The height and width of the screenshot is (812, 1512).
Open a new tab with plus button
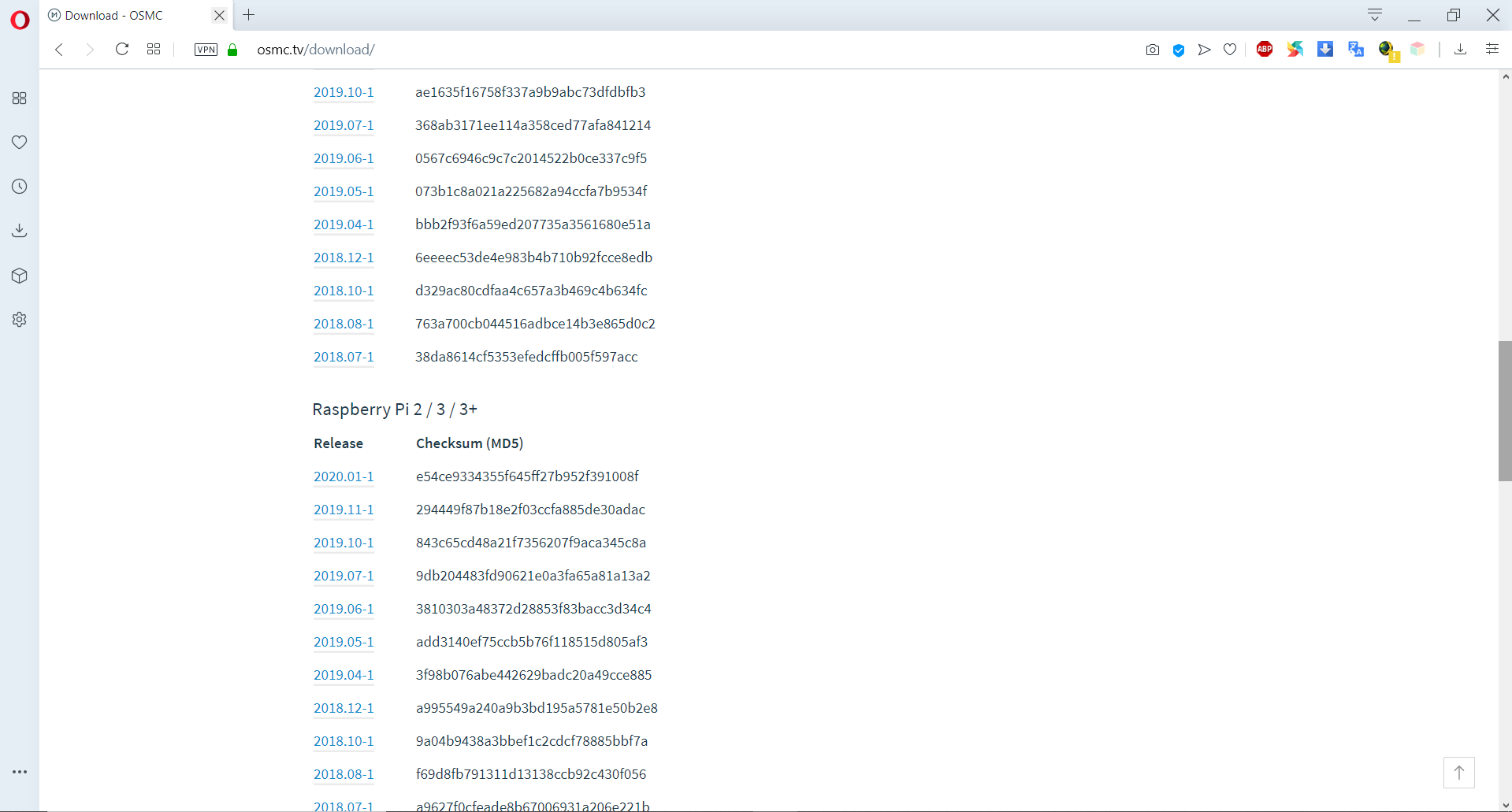[249, 15]
